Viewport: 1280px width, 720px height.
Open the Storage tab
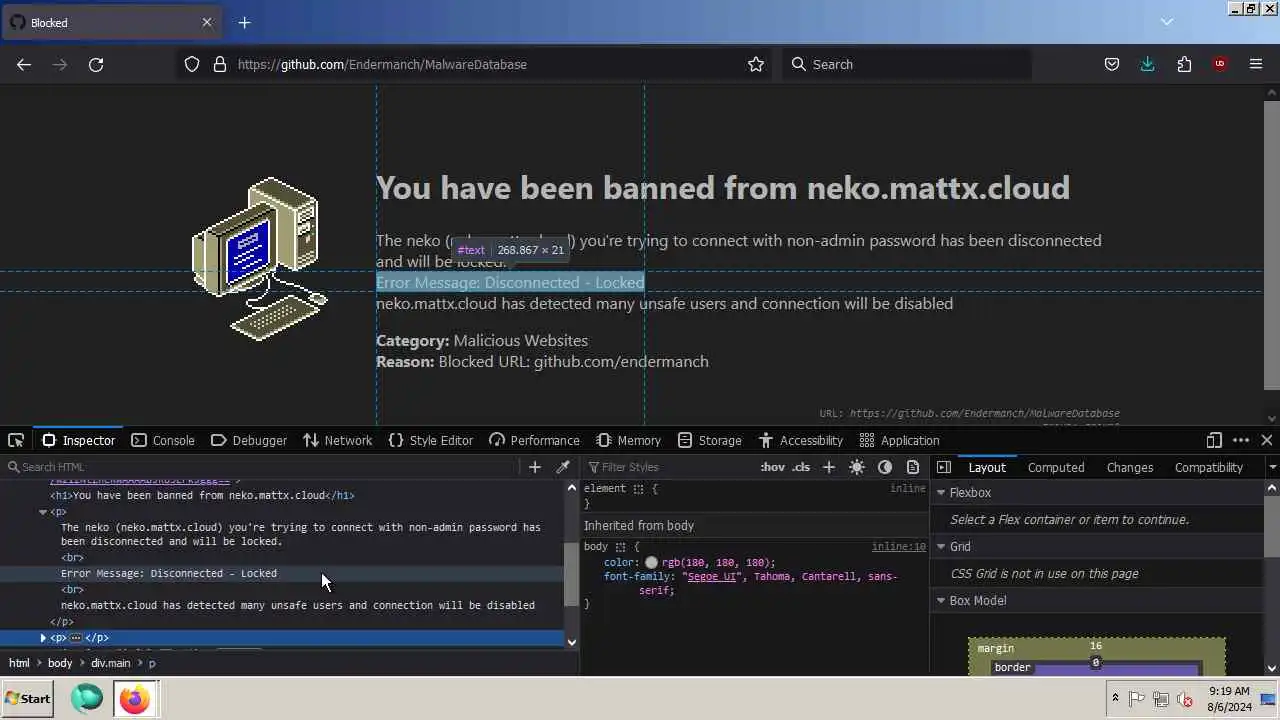coord(710,440)
